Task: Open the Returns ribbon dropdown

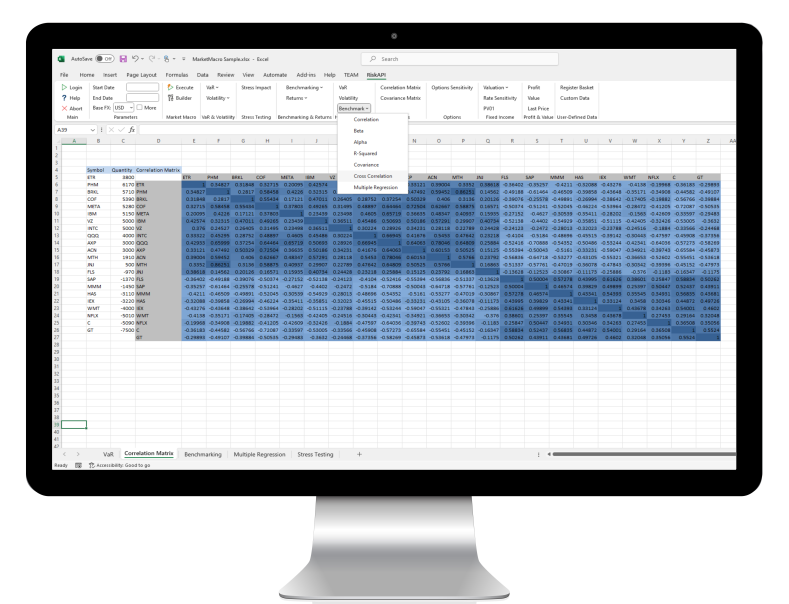Action: (296, 98)
